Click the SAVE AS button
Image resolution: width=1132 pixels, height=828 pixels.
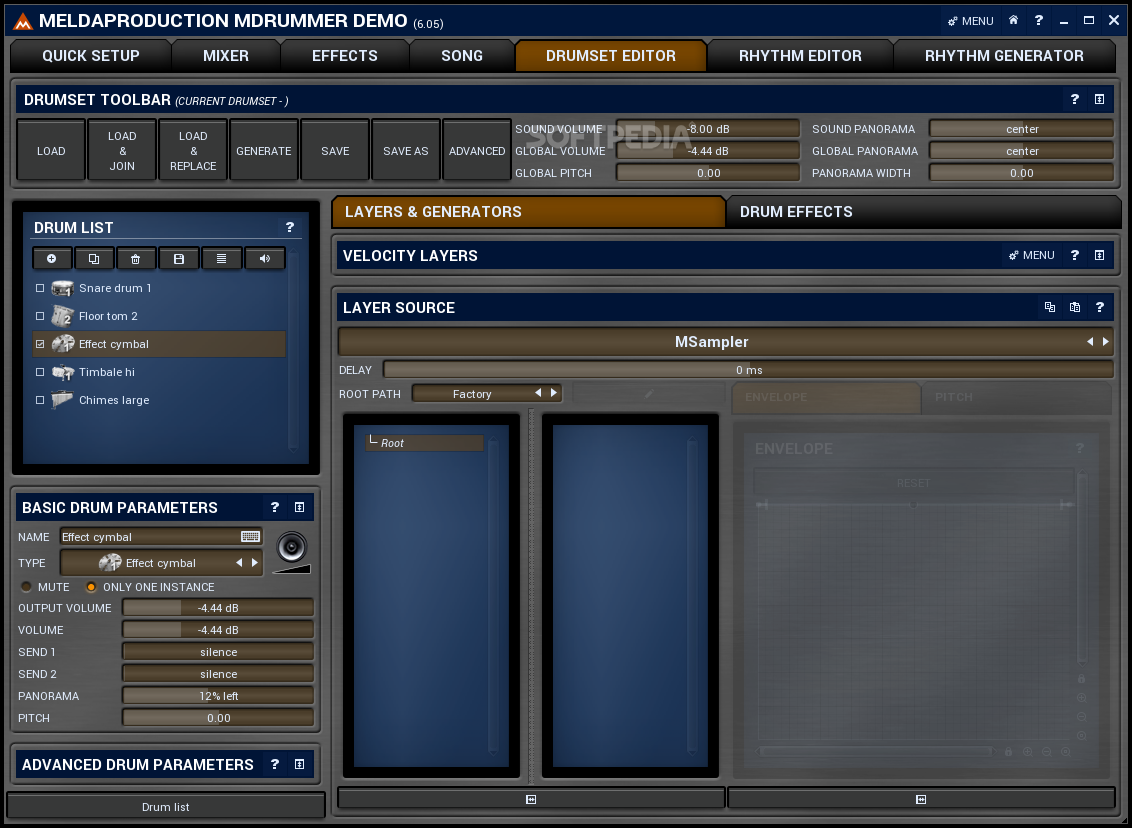(406, 150)
